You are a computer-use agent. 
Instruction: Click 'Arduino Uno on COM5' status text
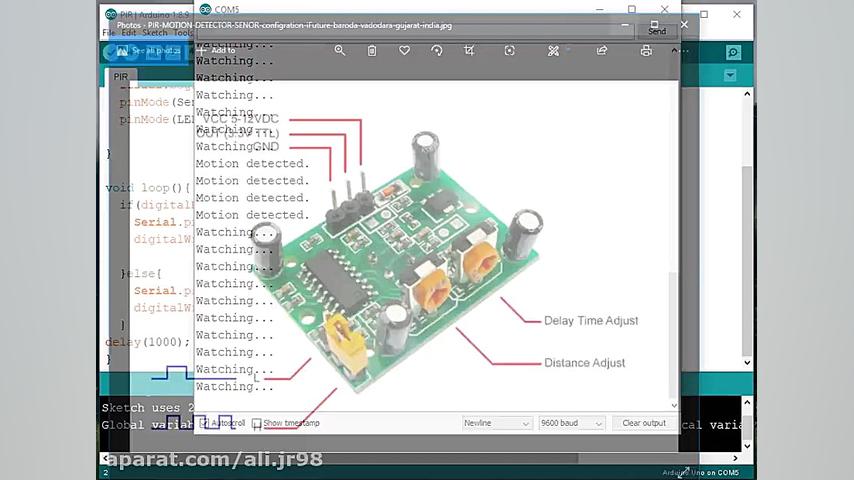(701, 473)
